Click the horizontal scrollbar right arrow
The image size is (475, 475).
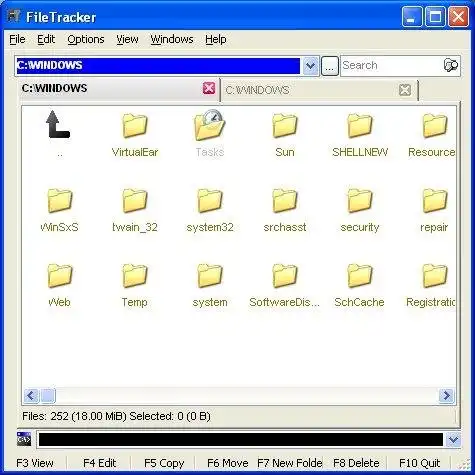coord(446,396)
